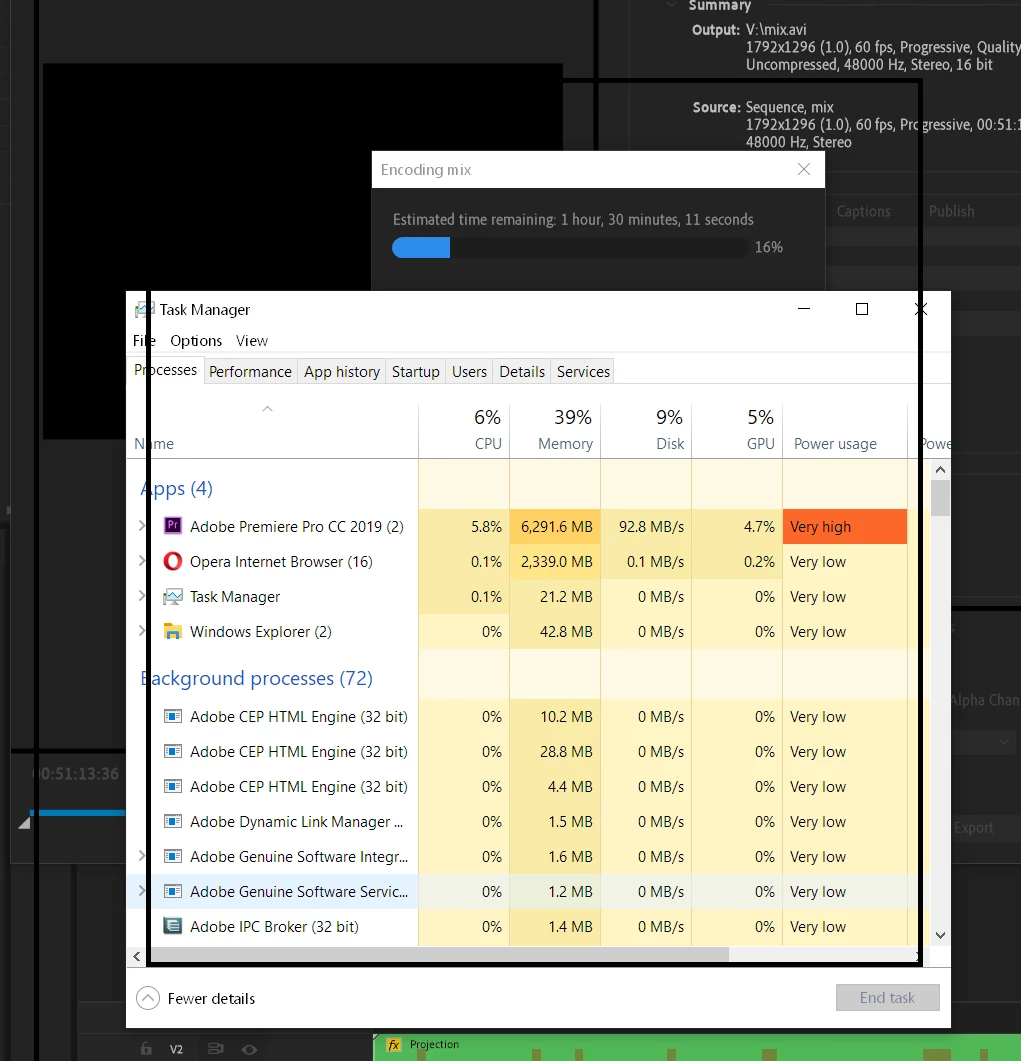Screen dimensions: 1021x1061
Task: Open the View menu in Task Manager
Action: tap(252, 340)
